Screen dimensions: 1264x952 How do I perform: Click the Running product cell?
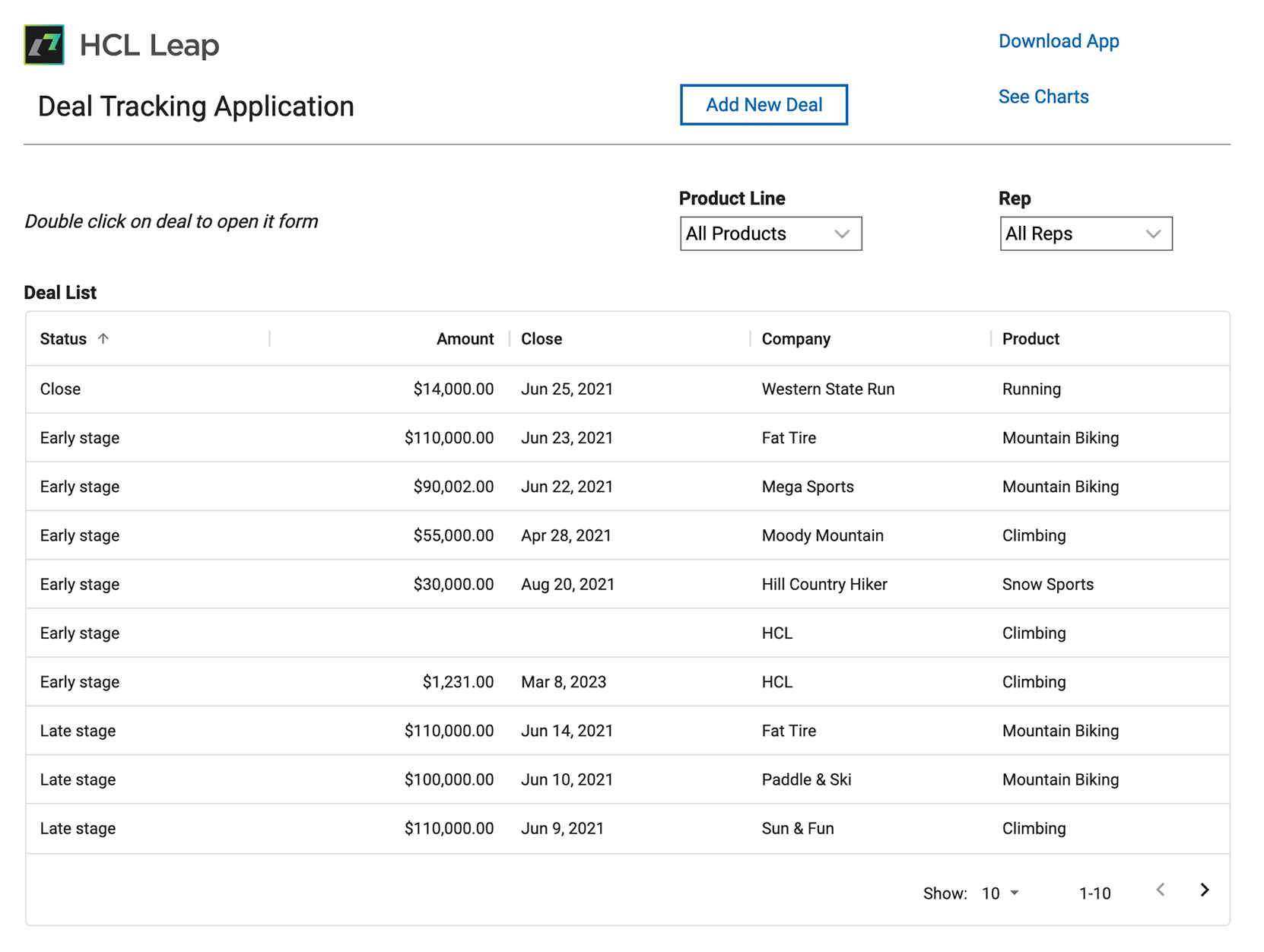(1031, 389)
